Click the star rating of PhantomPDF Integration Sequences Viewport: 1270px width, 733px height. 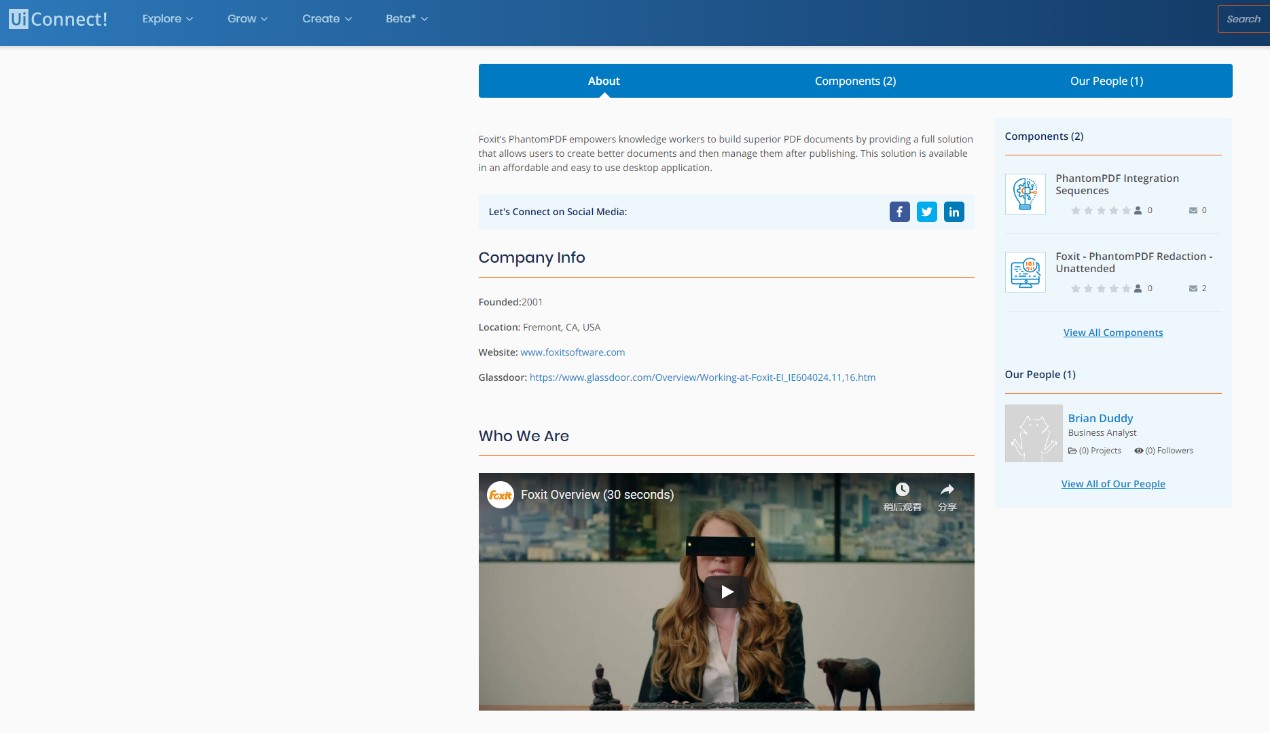coord(1101,211)
